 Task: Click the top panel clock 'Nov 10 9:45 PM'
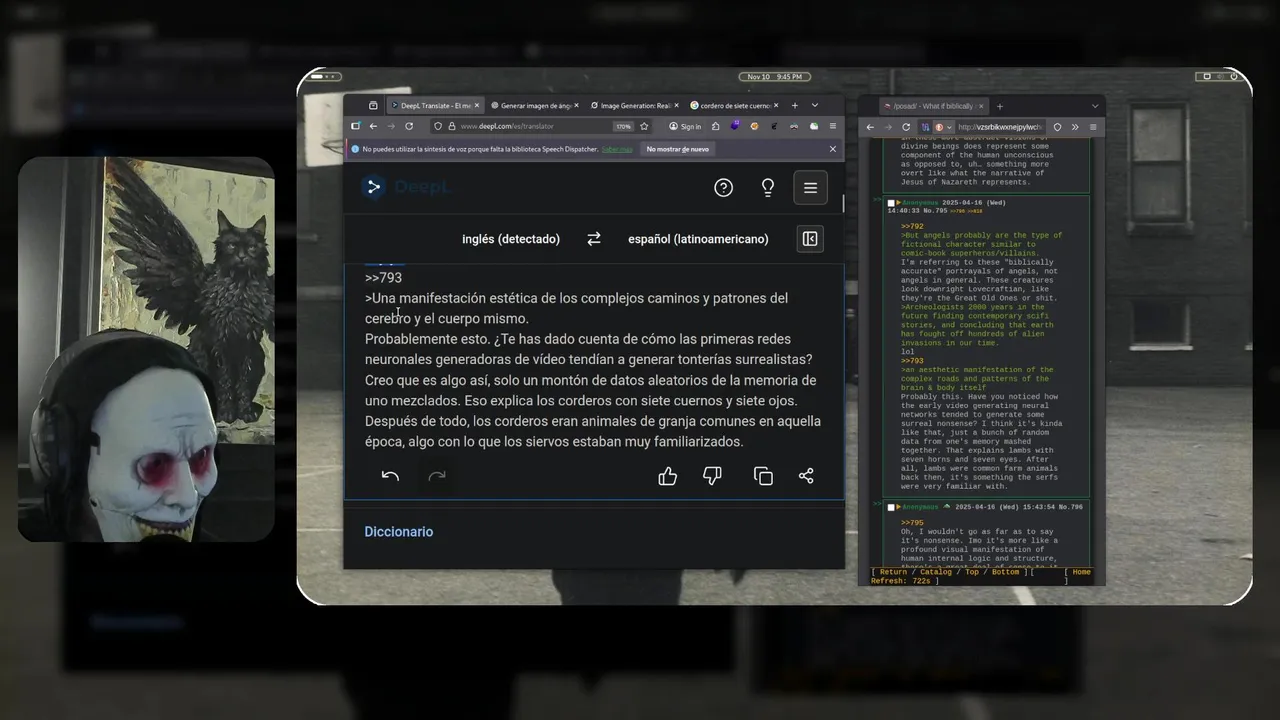pos(774,77)
